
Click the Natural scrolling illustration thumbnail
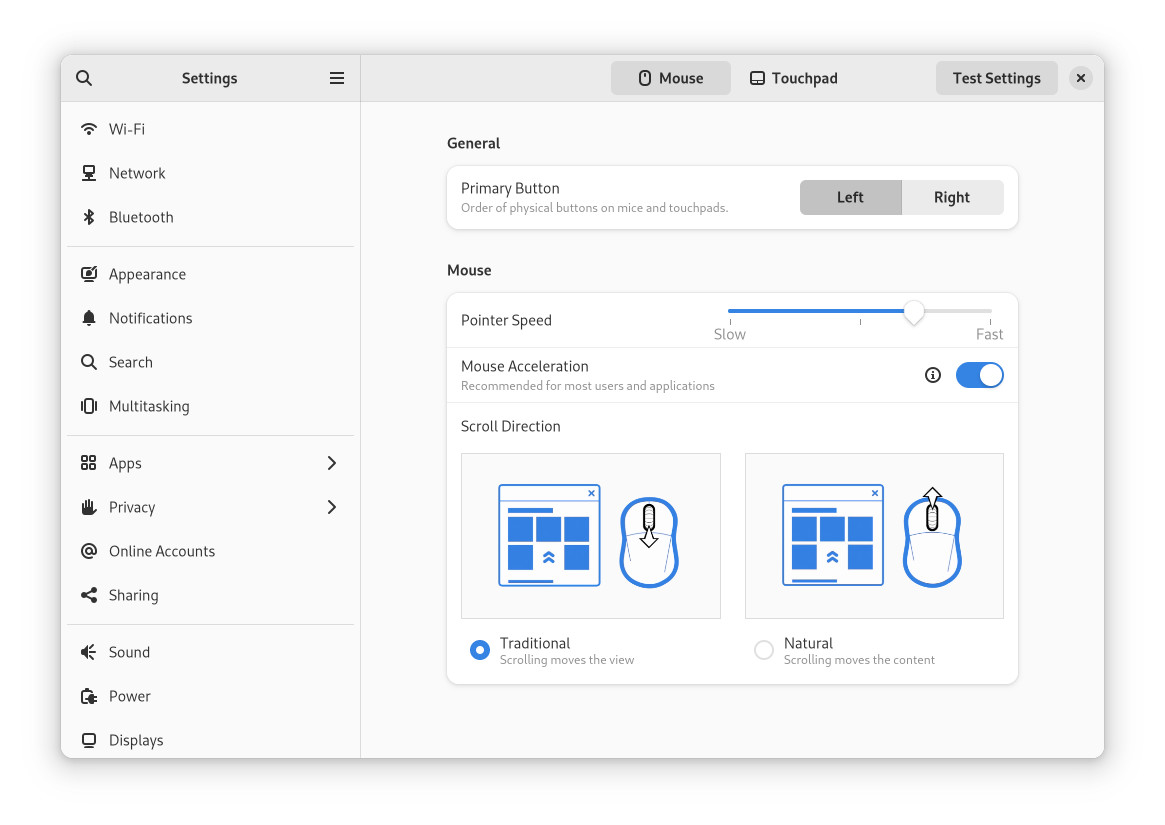click(874, 536)
